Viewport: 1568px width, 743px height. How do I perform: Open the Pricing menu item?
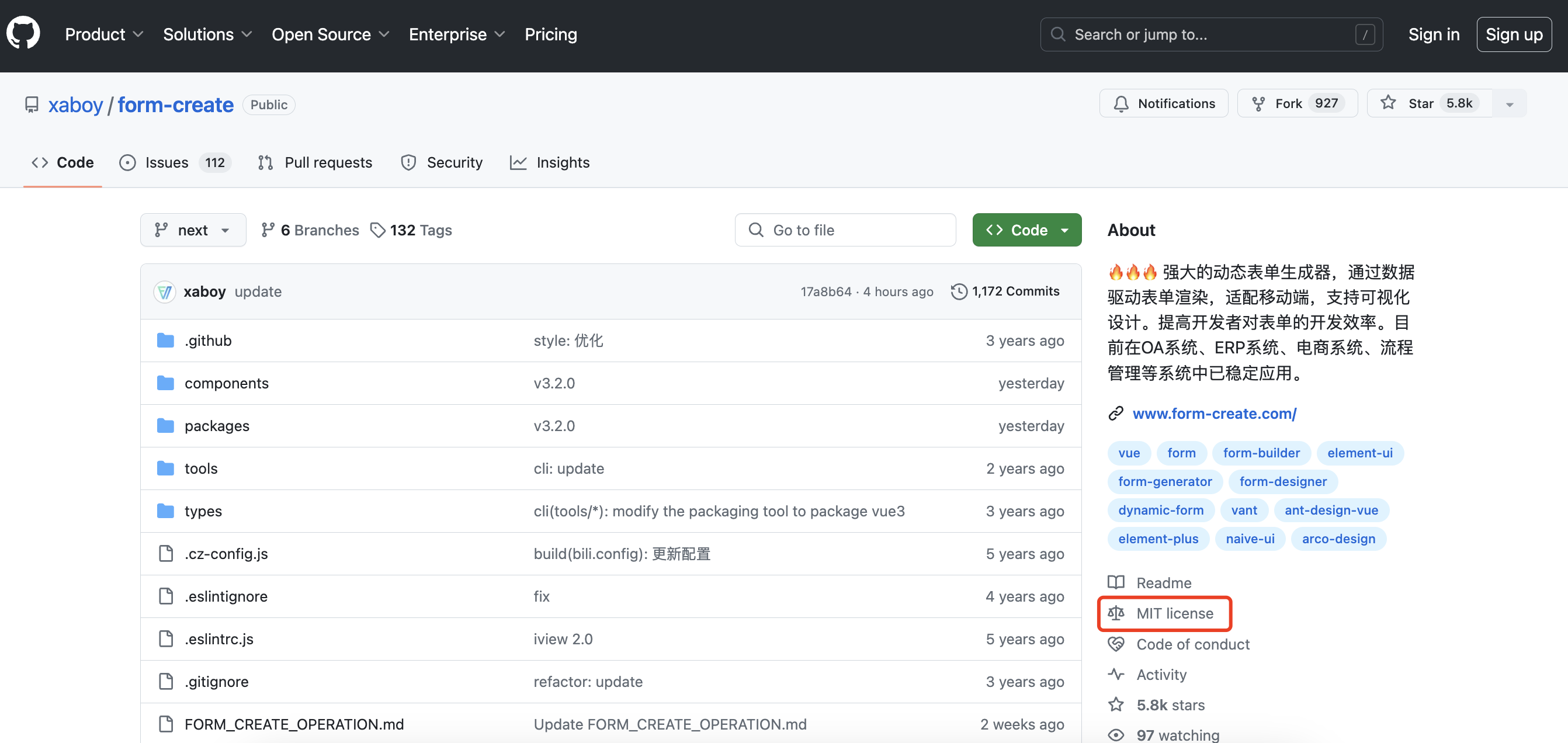pos(550,34)
